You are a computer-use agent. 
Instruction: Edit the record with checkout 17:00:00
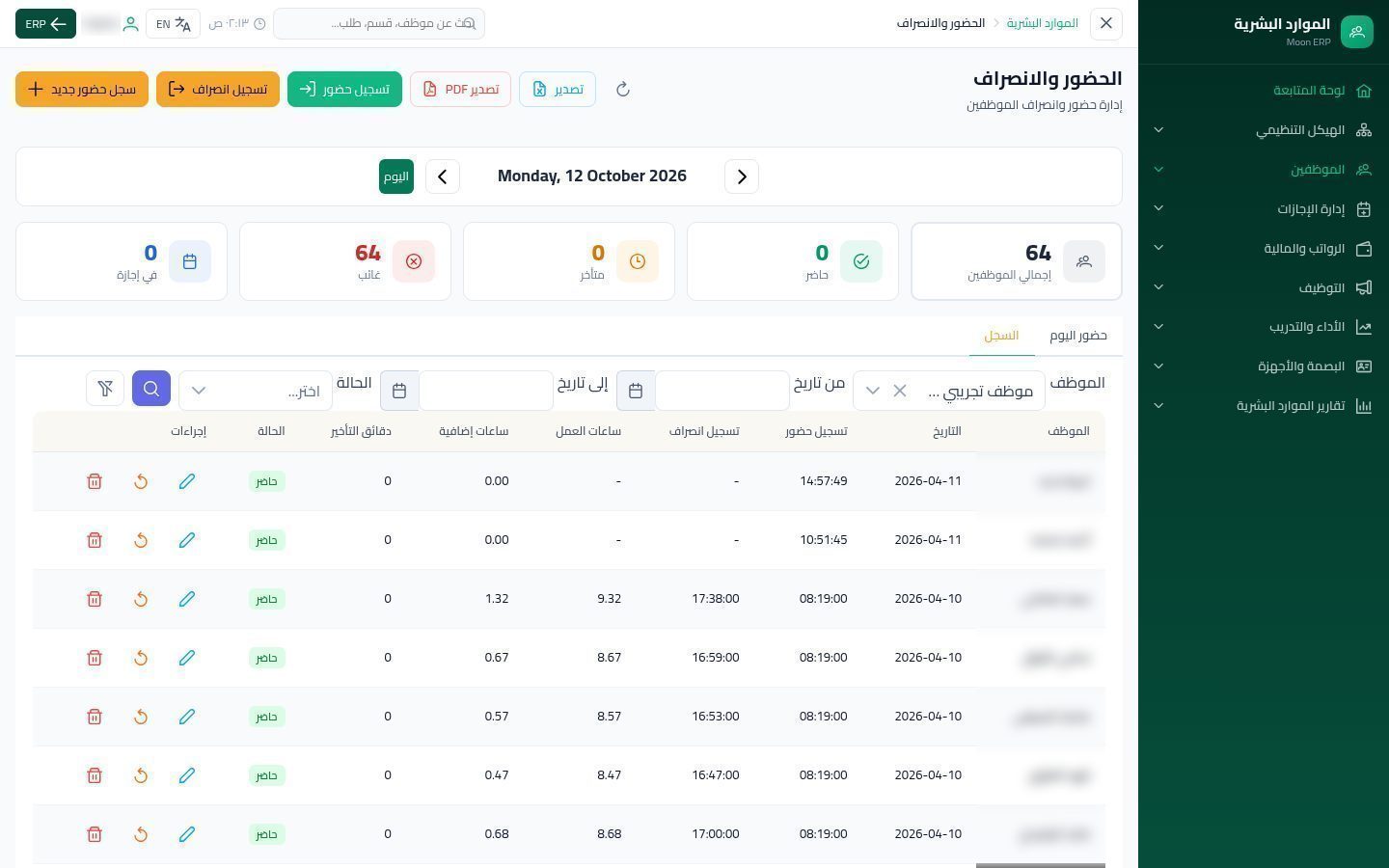click(187, 834)
